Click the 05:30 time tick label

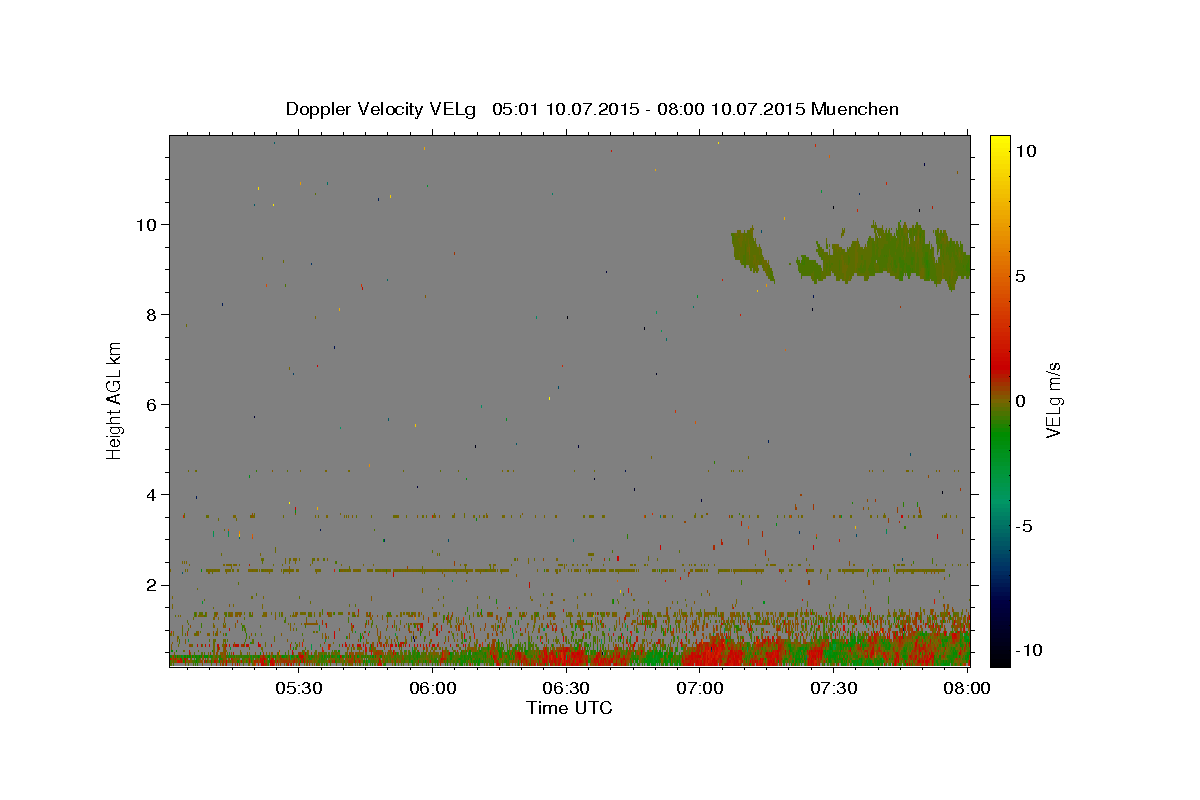tap(299, 688)
